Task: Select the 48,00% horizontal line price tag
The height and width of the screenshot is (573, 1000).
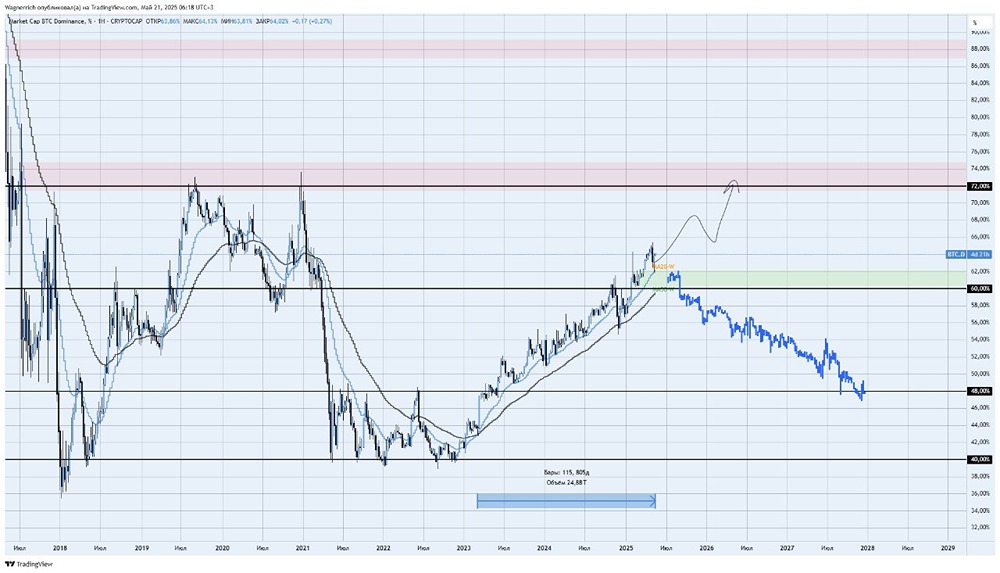Action: point(980,391)
